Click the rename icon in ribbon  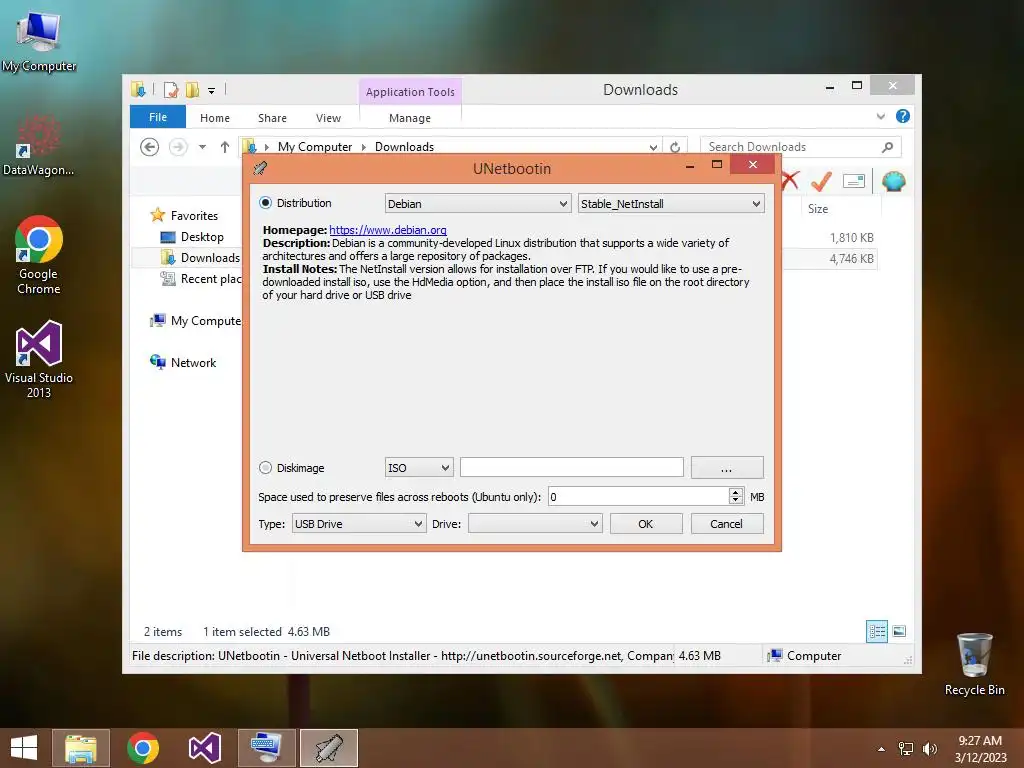pos(854,181)
